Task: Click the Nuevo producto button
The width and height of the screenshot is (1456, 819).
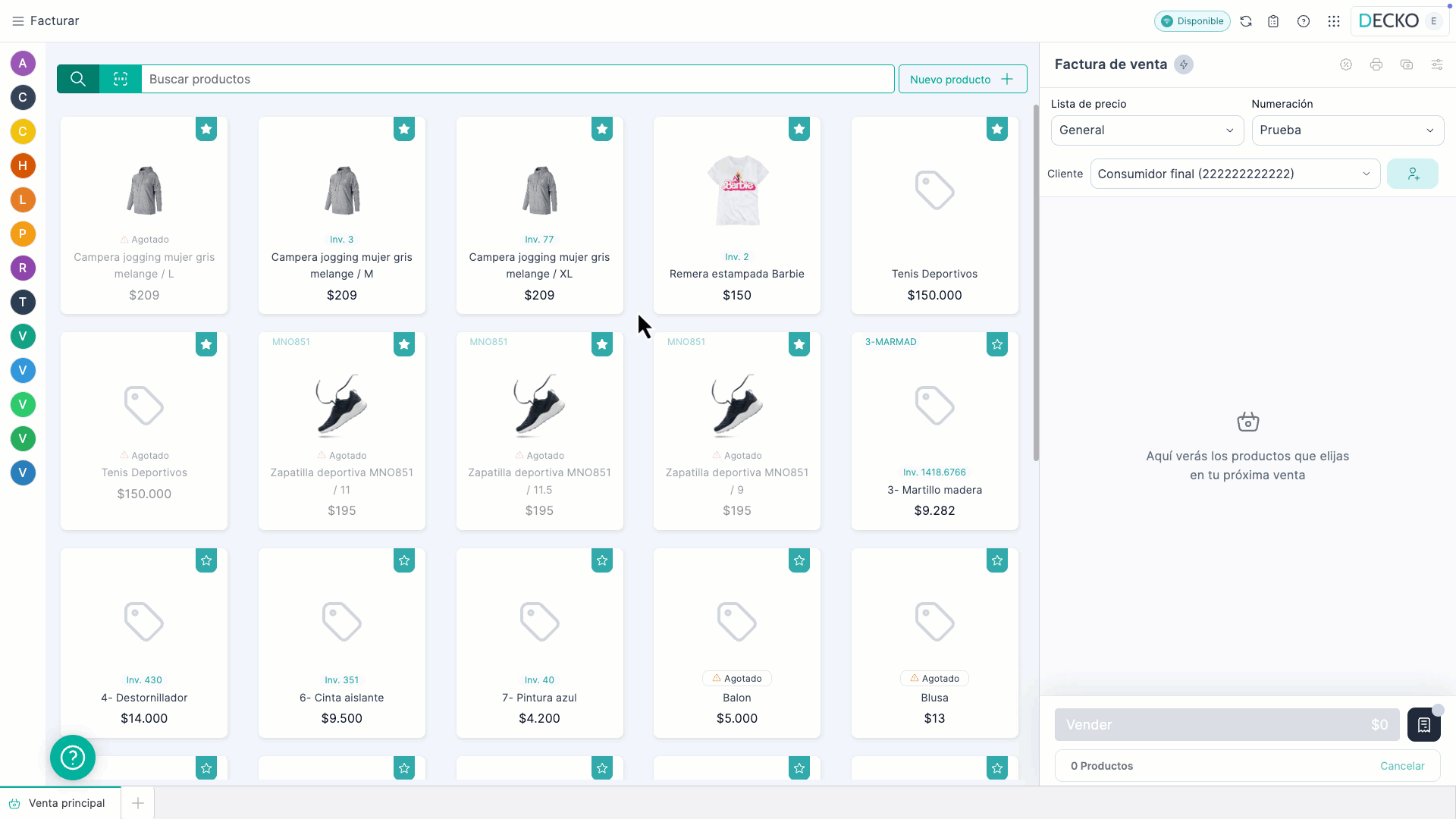Action: tap(962, 79)
